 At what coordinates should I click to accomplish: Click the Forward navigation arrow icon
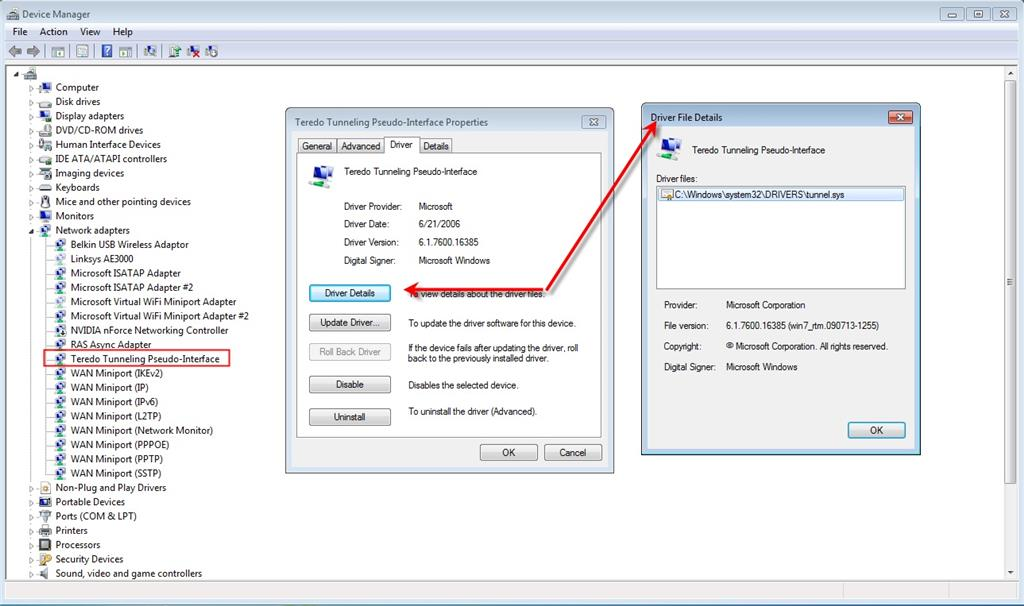click(x=33, y=51)
